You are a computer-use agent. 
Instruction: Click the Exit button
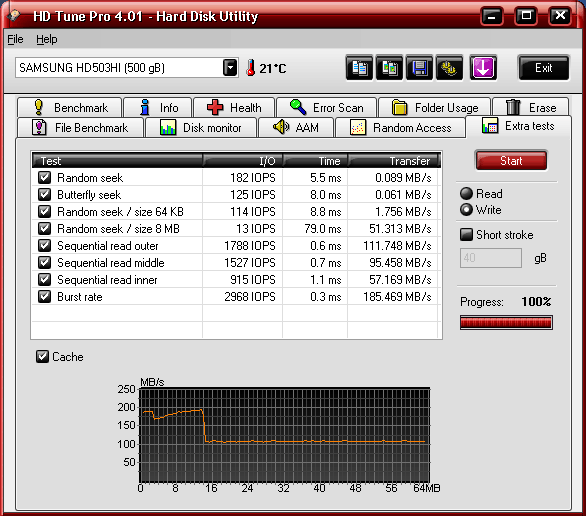click(543, 68)
